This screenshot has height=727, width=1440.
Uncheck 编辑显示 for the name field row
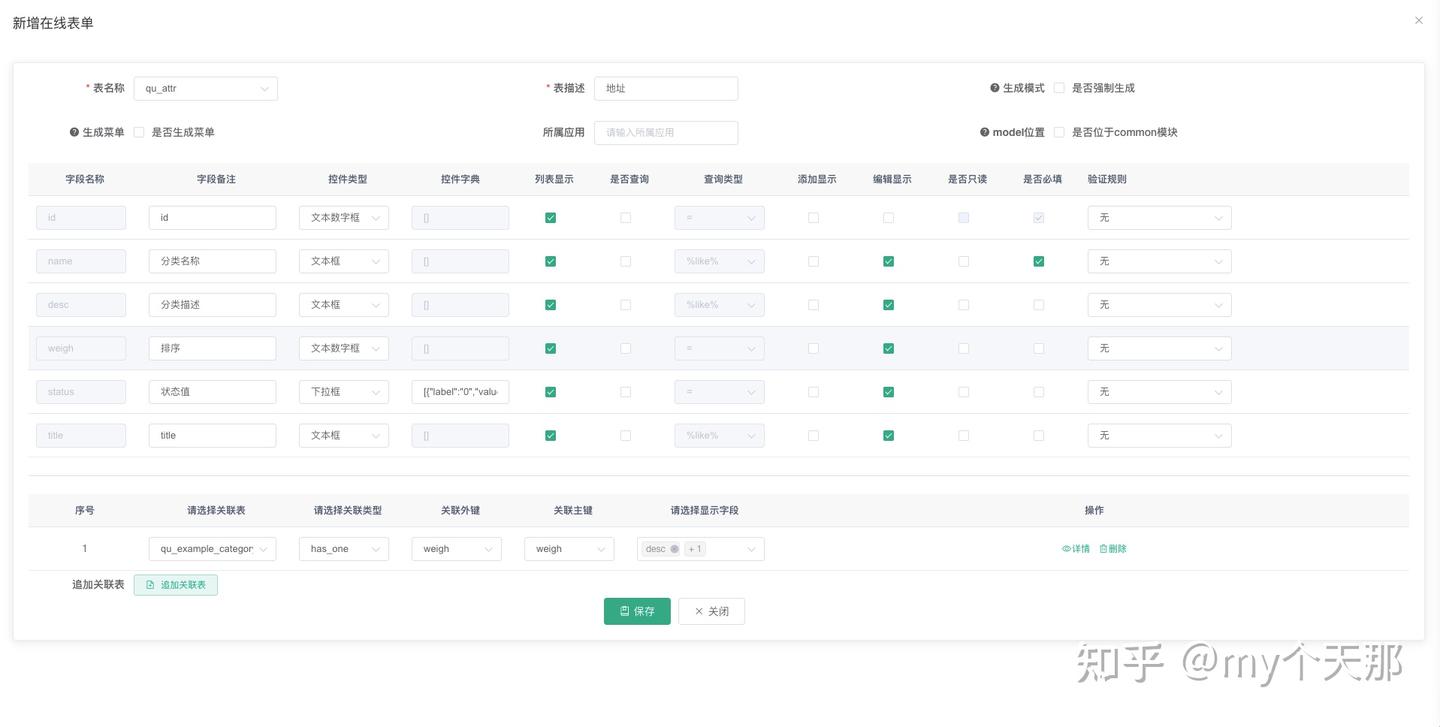click(x=888, y=260)
